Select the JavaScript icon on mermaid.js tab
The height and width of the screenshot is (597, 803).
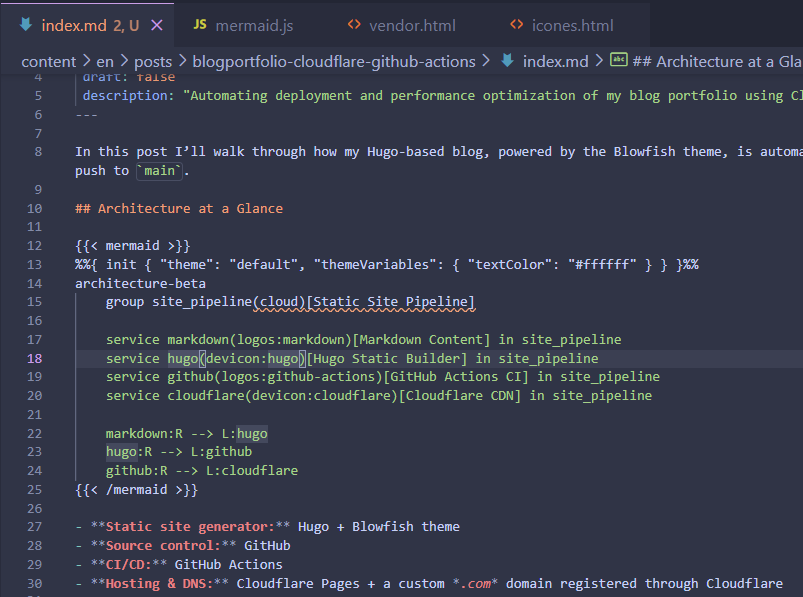pos(199,26)
